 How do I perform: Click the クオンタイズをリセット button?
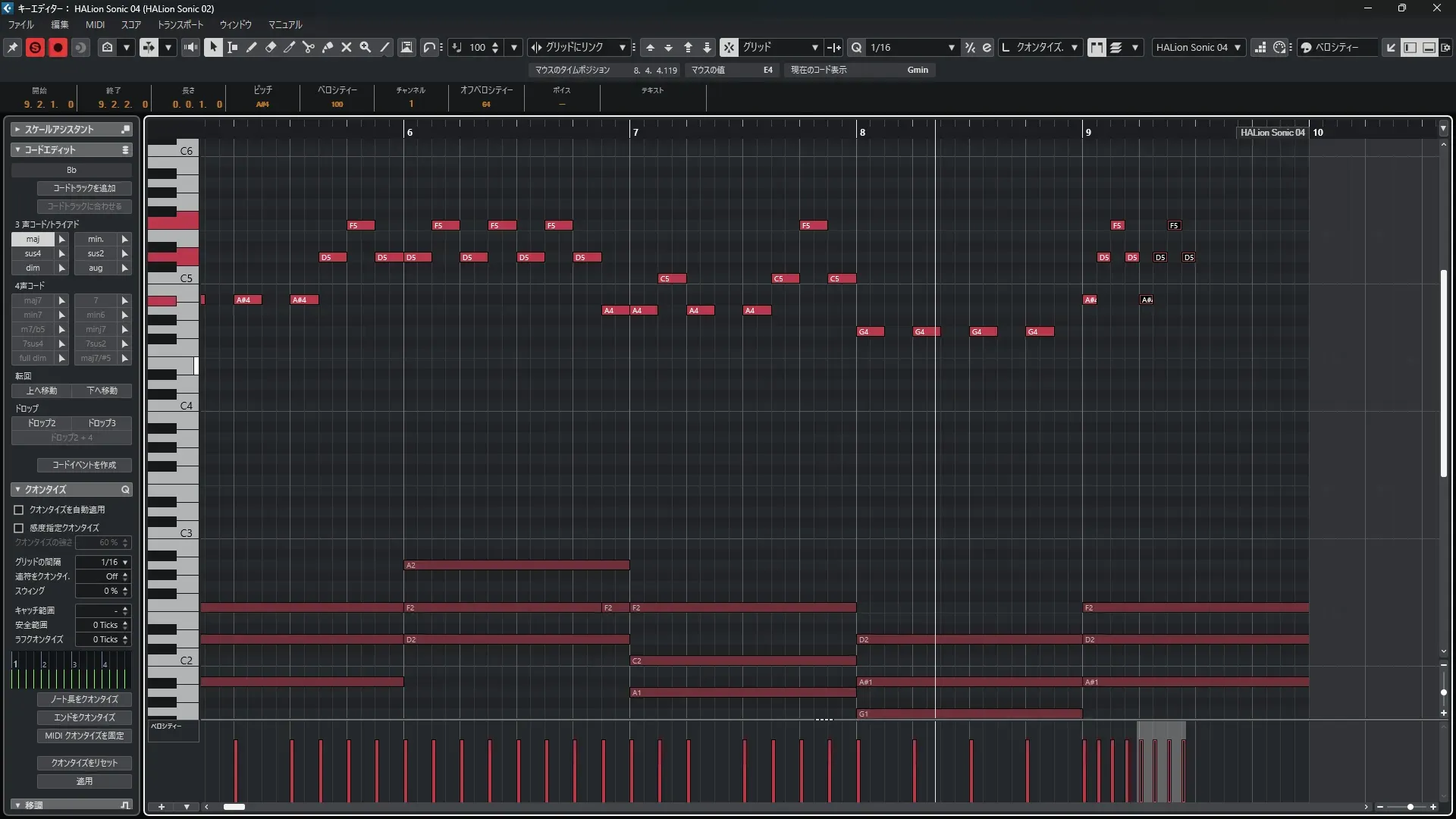tap(84, 763)
